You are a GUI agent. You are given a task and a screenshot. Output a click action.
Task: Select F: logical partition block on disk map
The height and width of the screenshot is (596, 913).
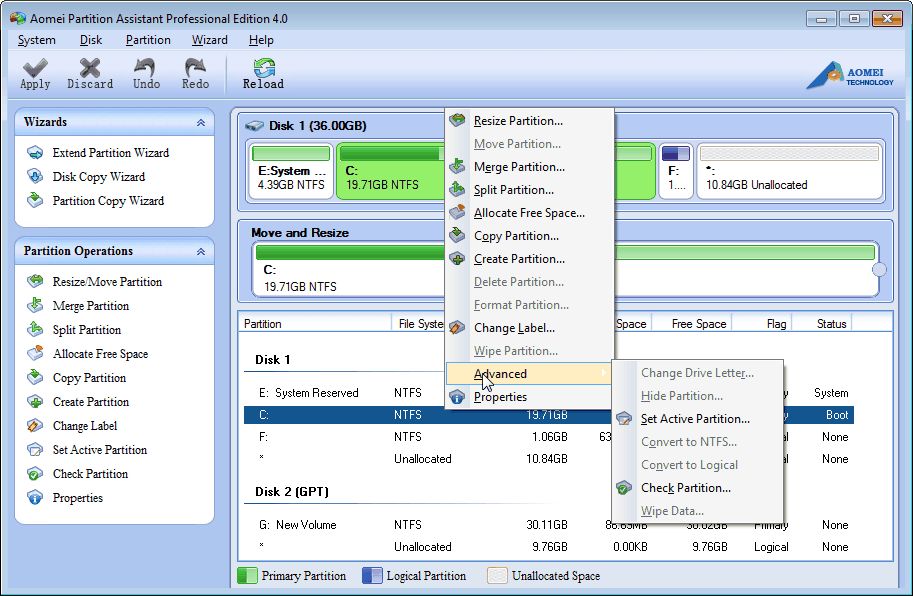point(675,170)
